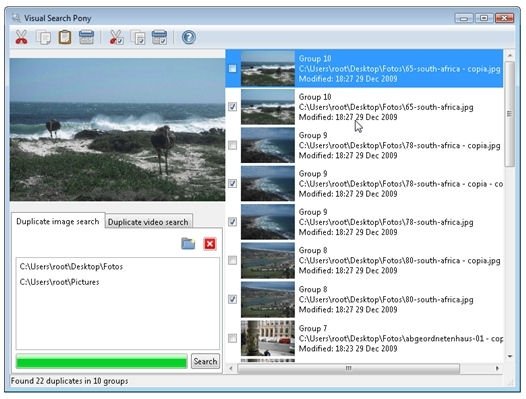
Task: Select Group 8 path 80-south-africa.jpg
Action: (386, 300)
